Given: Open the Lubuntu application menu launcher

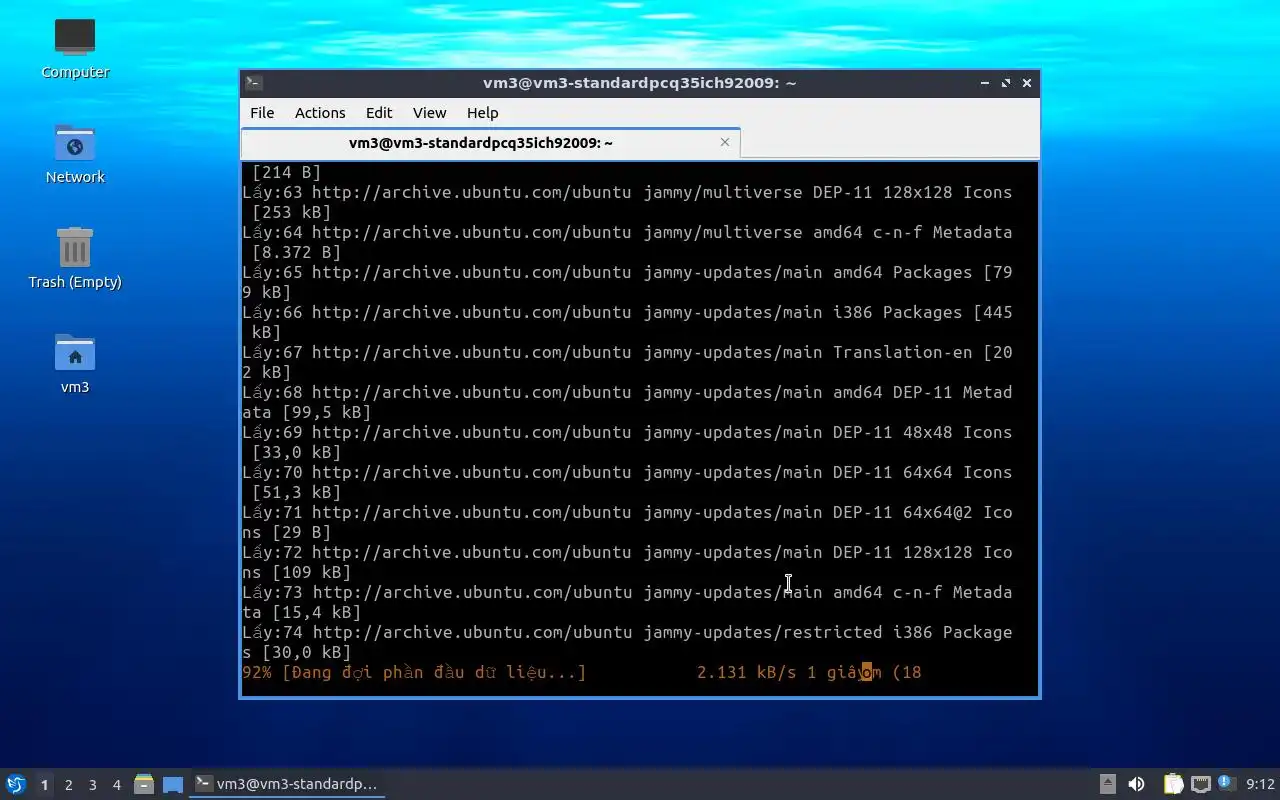Looking at the screenshot, I should point(16,784).
